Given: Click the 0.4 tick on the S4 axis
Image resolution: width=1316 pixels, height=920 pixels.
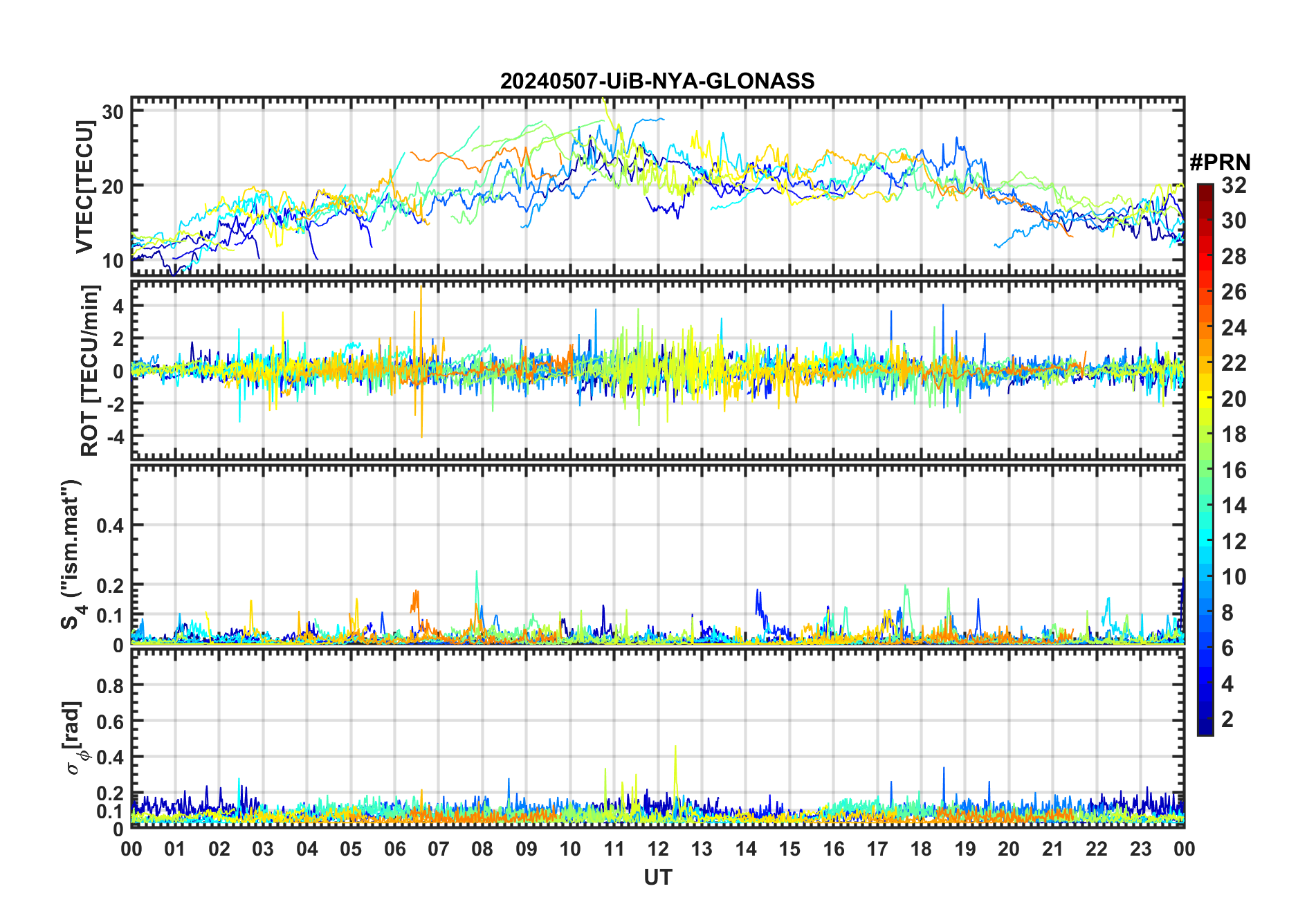Looking at the screenshot, I should (x=111, y=525).
